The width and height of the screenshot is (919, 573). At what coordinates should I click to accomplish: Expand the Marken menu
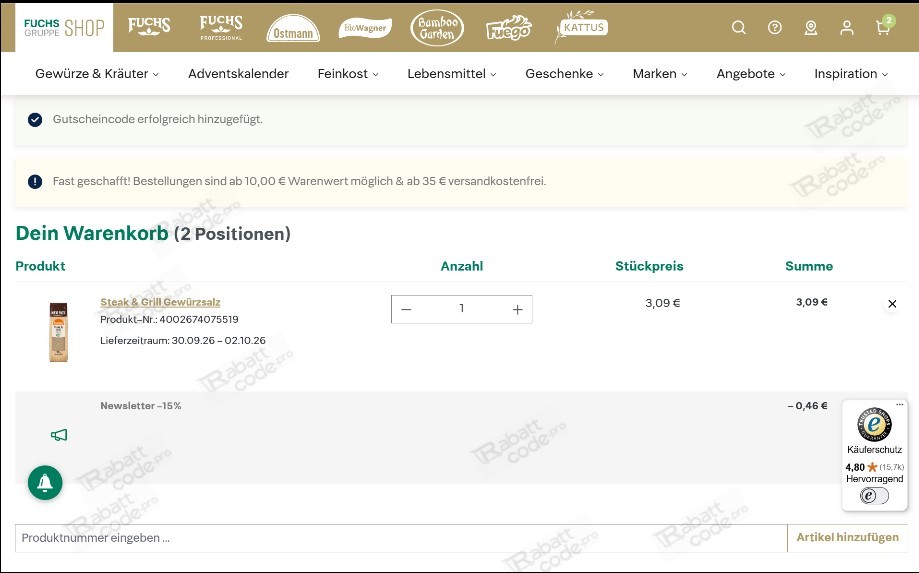660,74
